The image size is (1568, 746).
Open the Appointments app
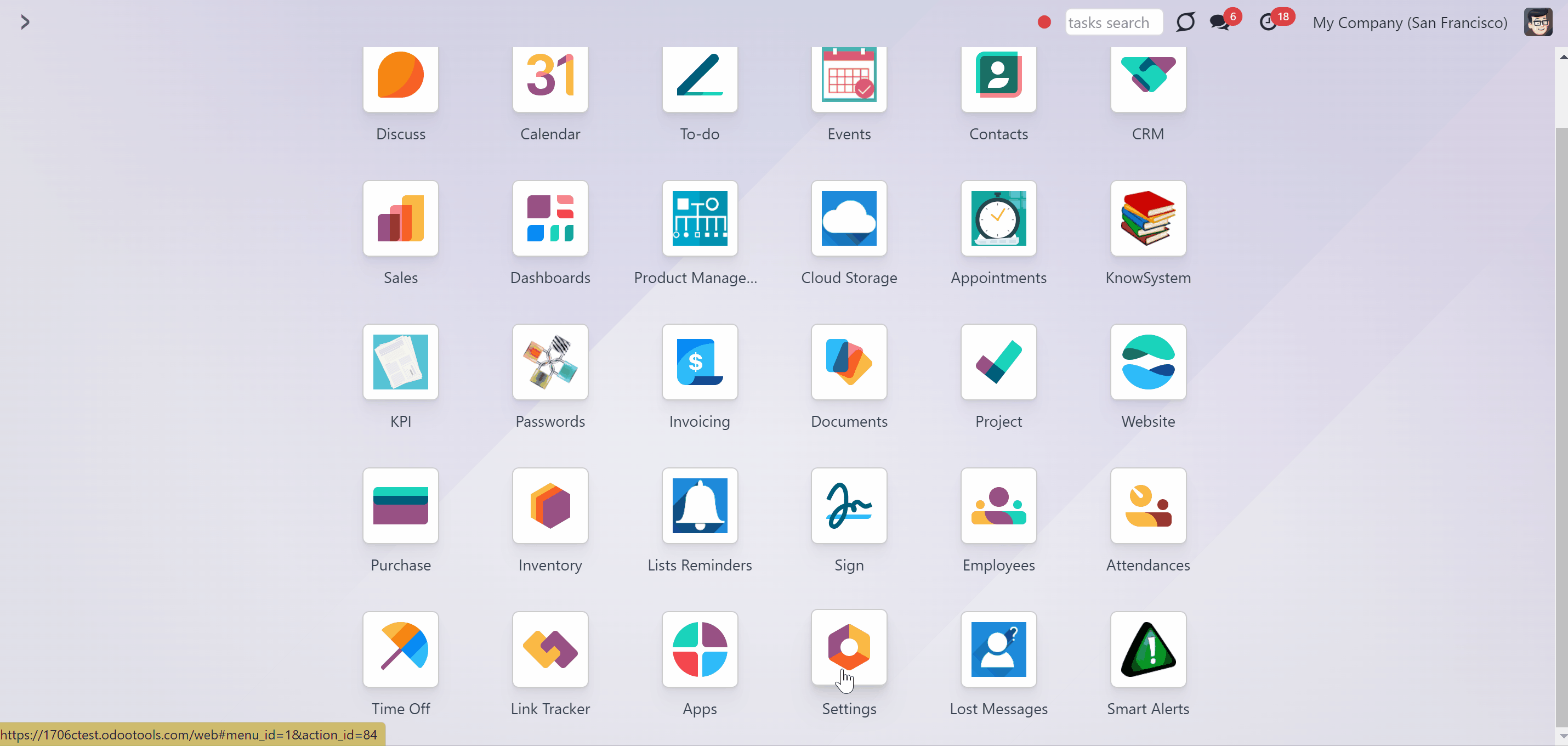[x=999, y=219]
